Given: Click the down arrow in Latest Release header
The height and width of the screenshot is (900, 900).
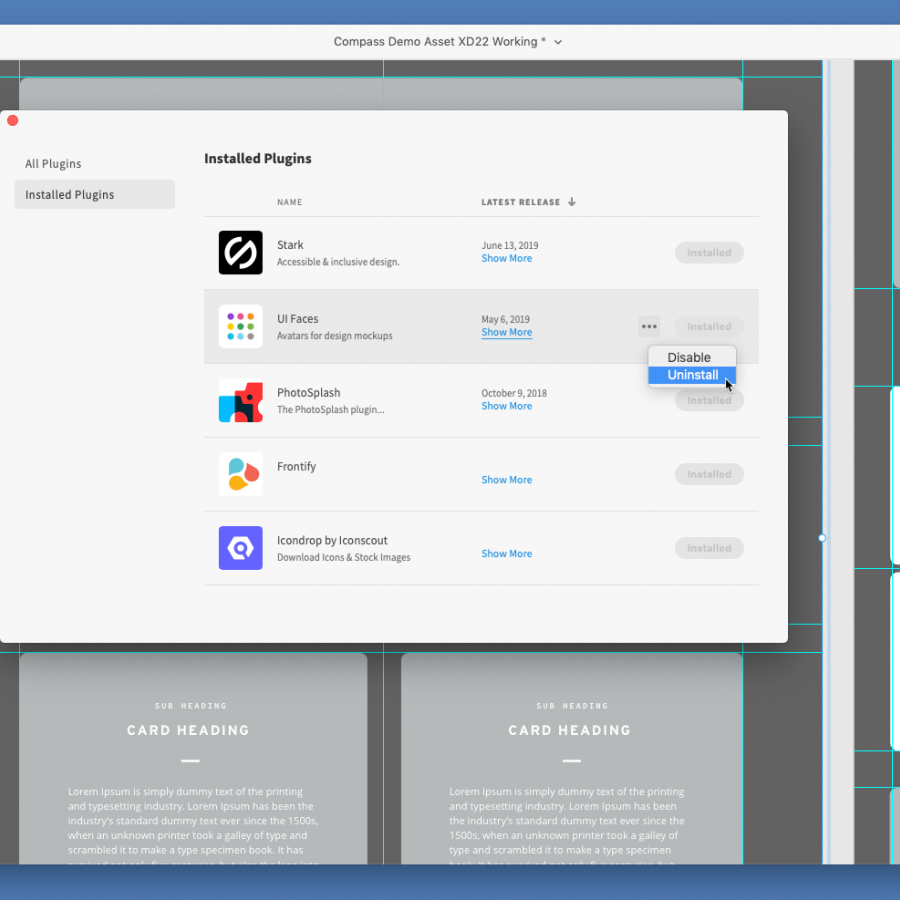Looking at the screenshot, I should click(x=571, y=201).
